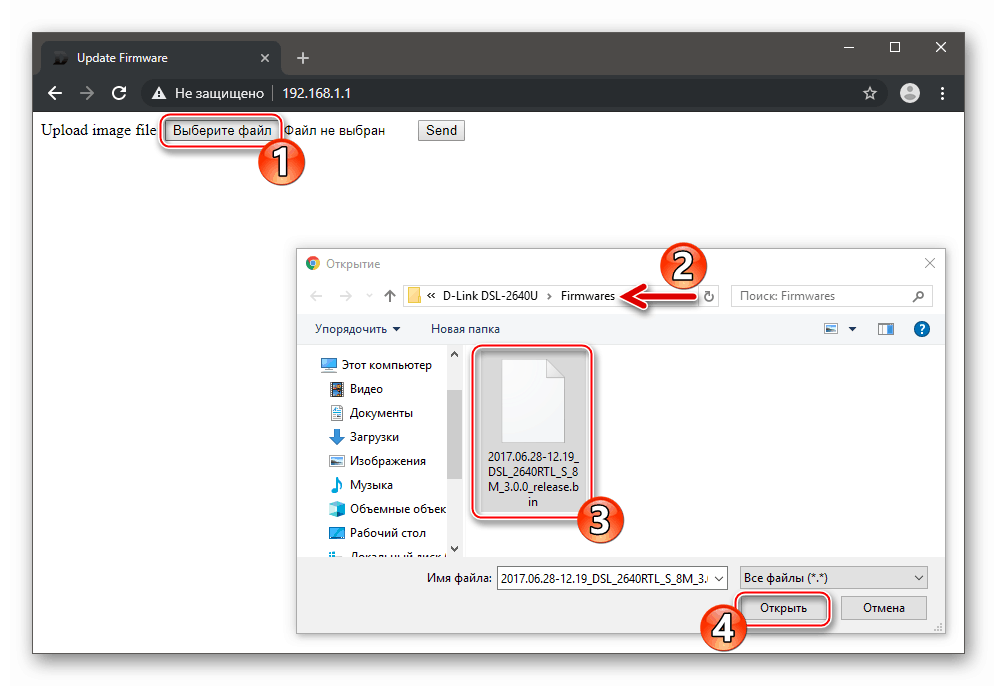Open a new browser tab
This screenshot has height=686, width=997.
(303, 58)
